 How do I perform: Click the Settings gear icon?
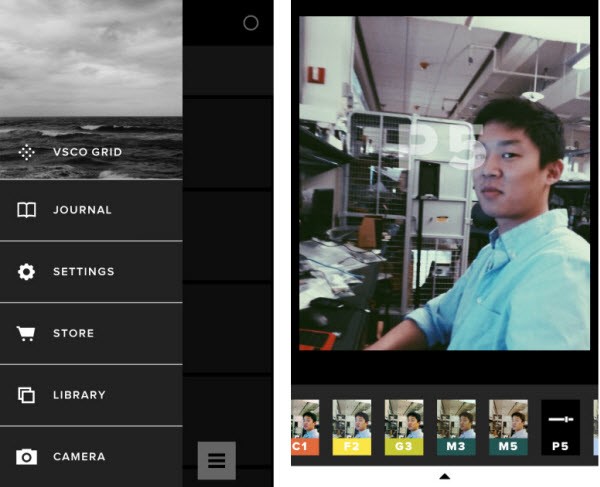[x=27, y=272]
